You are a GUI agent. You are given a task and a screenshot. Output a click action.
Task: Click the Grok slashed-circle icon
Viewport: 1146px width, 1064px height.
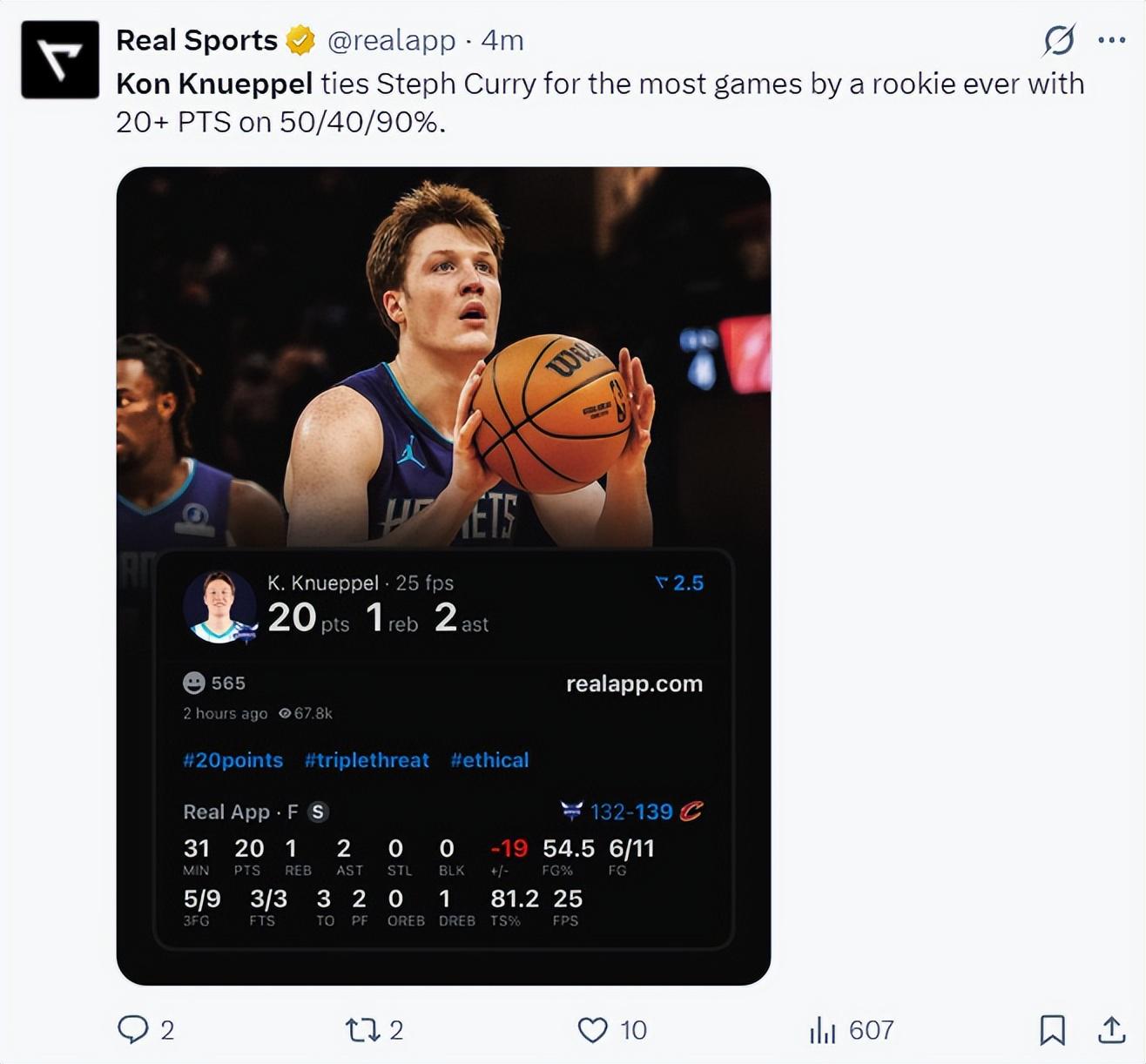coord(1059,40)
